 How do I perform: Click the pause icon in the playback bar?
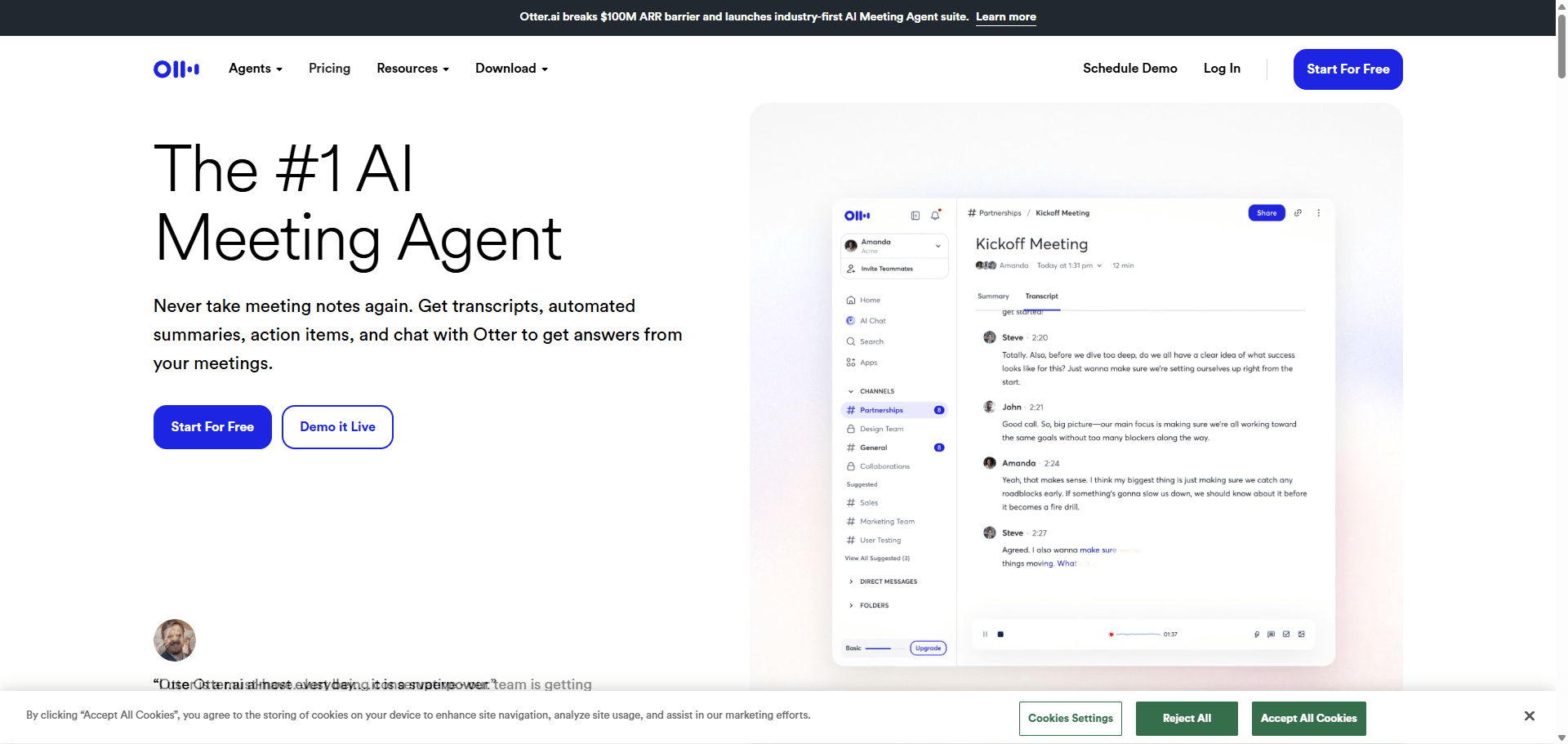click(x=985, y=635)
